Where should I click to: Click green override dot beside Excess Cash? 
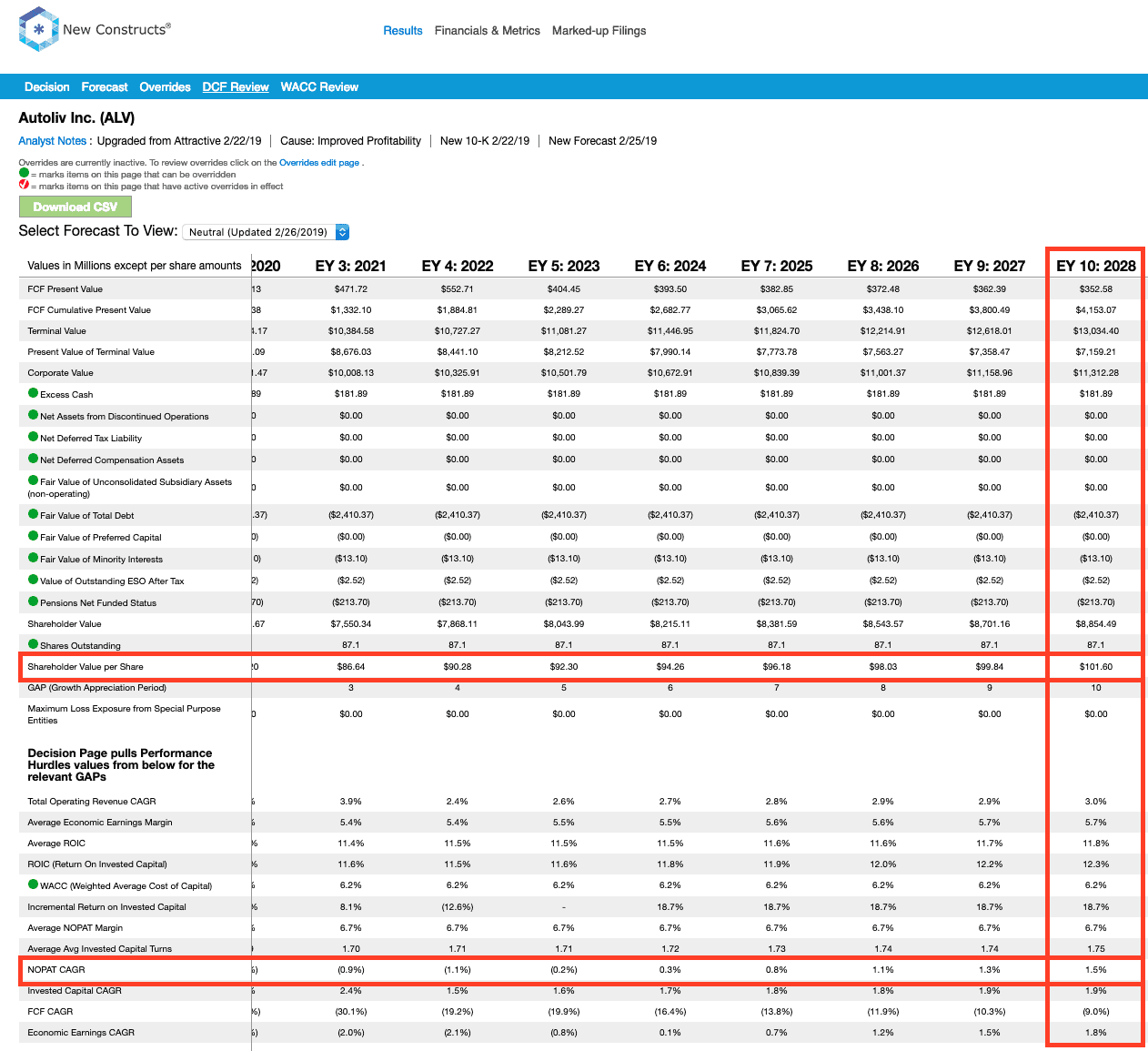click(x=33, y=393)
